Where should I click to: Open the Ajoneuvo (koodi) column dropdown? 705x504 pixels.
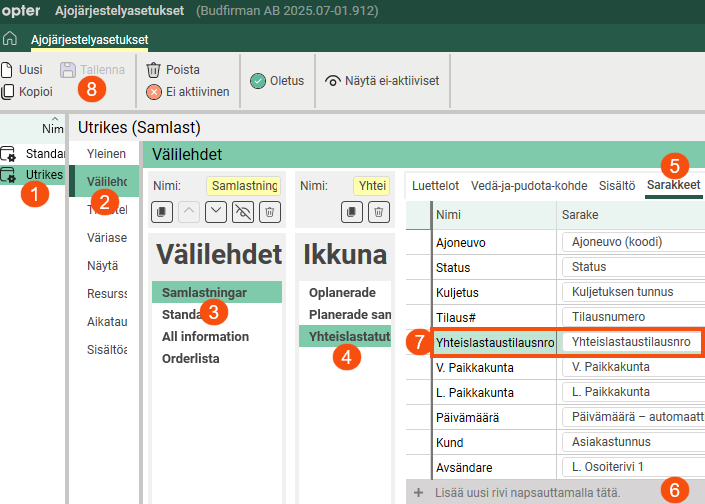(x=632, y=241)
